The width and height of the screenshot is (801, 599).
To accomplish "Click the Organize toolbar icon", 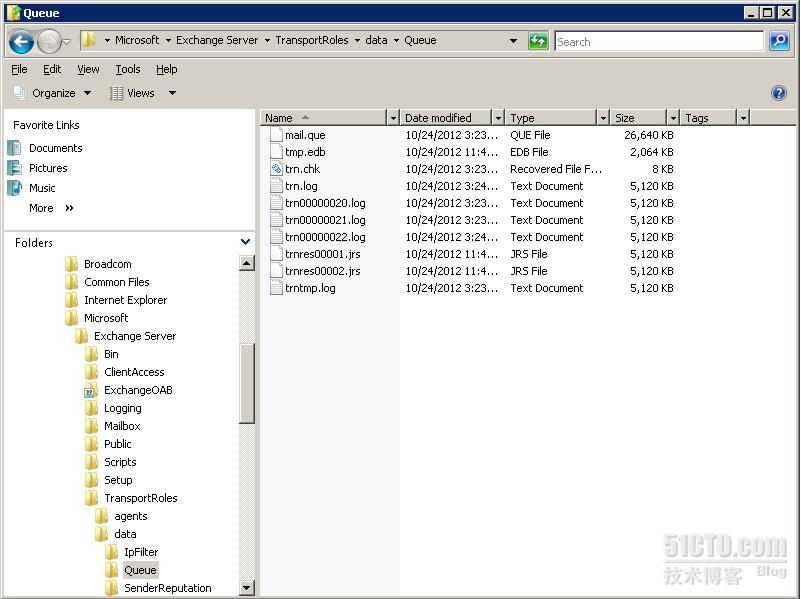I will [19, 93].
